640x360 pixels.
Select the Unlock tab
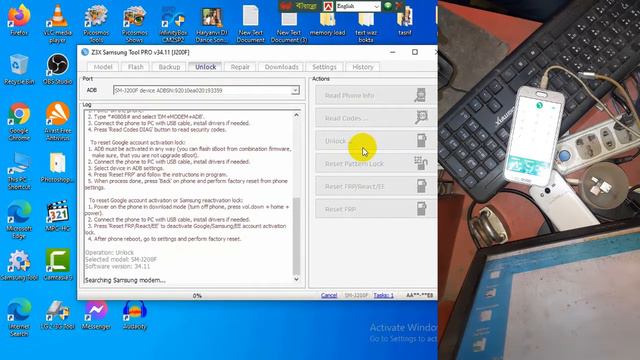205,67
